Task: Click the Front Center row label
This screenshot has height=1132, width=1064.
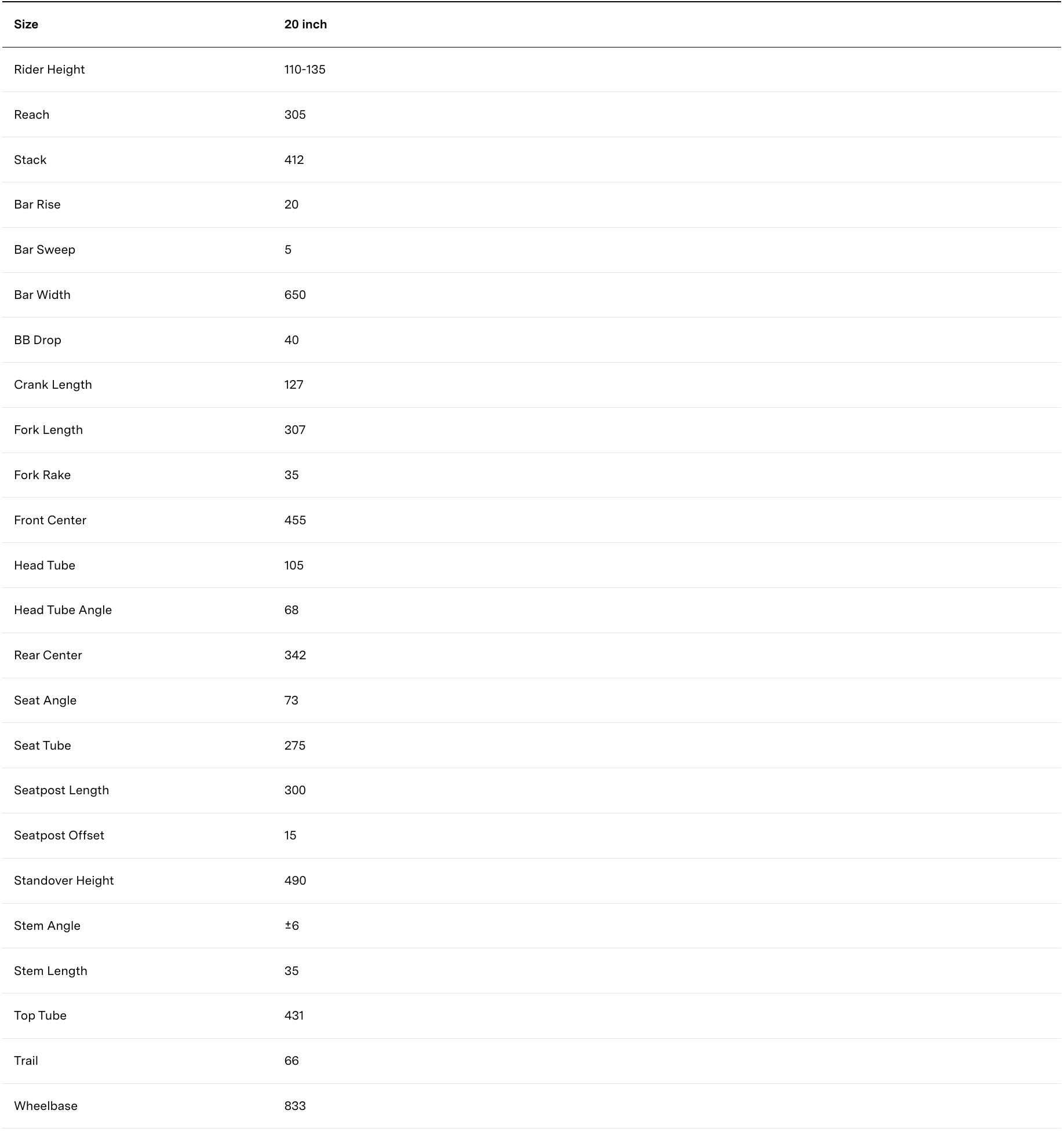Action: (50, 520)
